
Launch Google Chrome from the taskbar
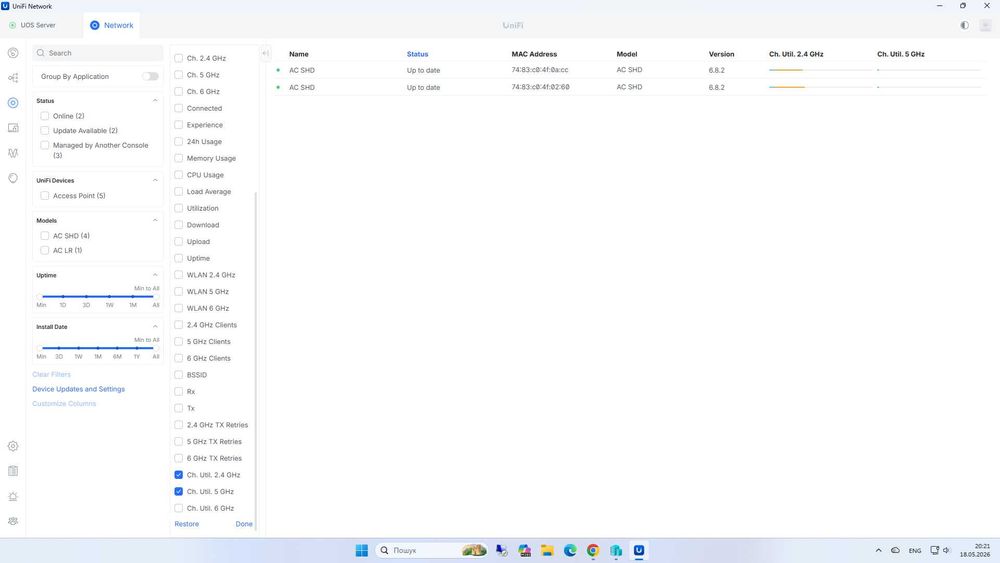(x=593, y=550)
